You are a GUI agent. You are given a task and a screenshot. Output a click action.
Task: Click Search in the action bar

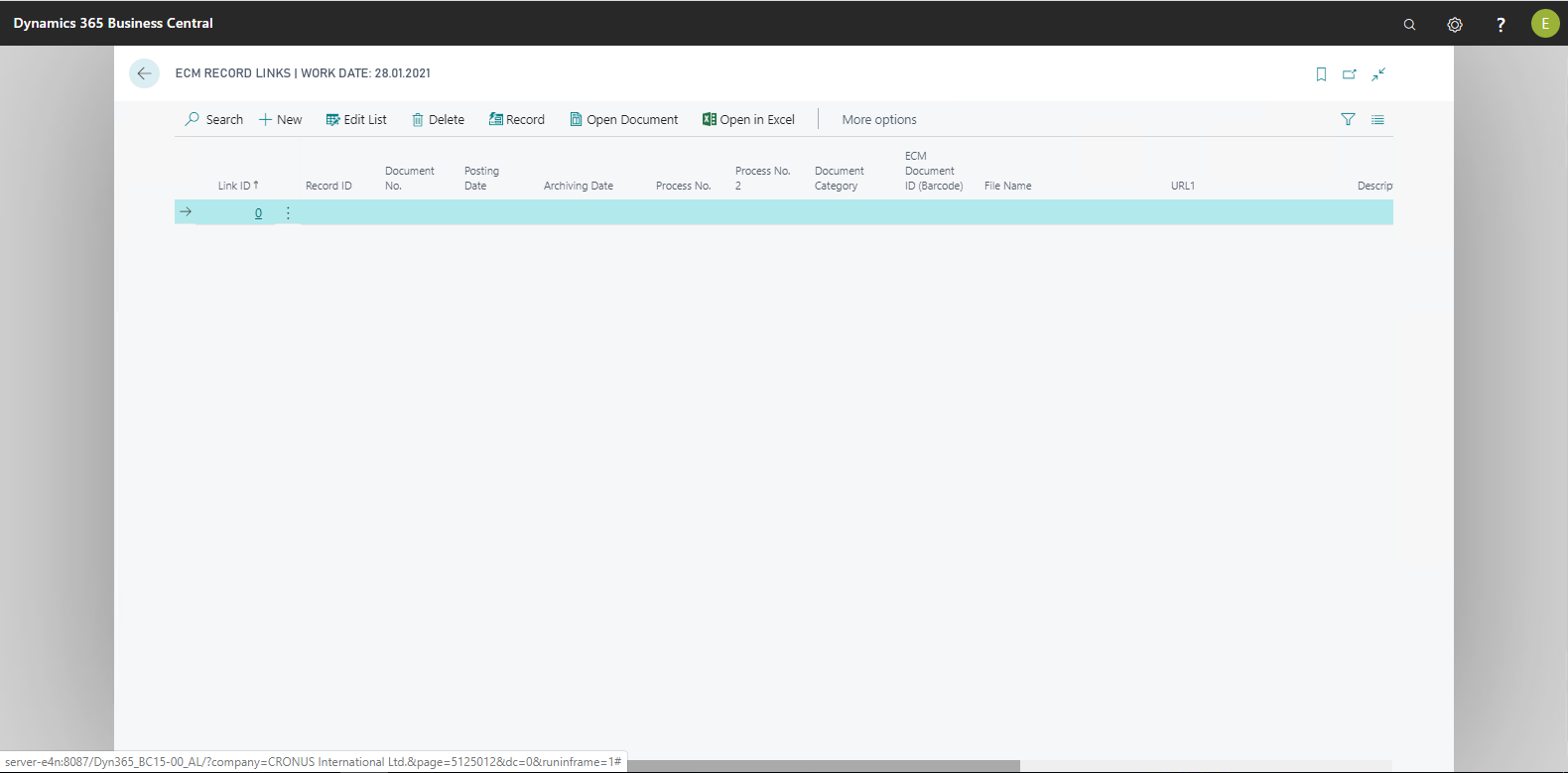pos(214,120)
